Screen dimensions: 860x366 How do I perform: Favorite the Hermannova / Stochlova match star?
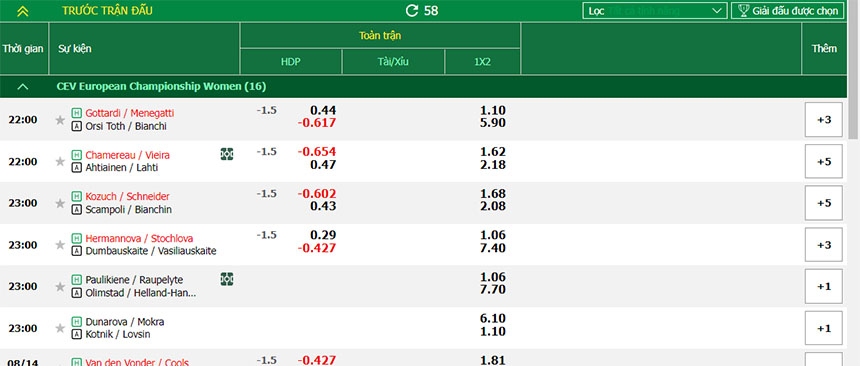[x=60, y=245]
